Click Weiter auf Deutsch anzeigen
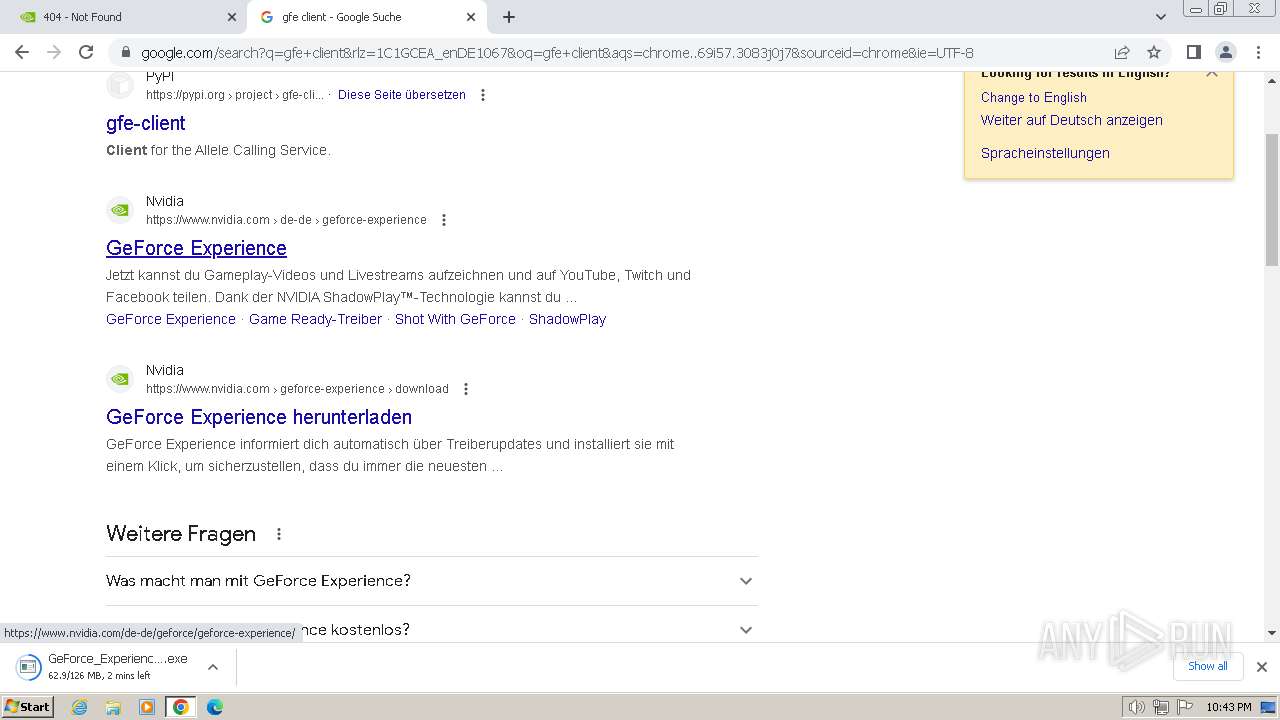The image size is (1280, 720). tap(1072, 120)
